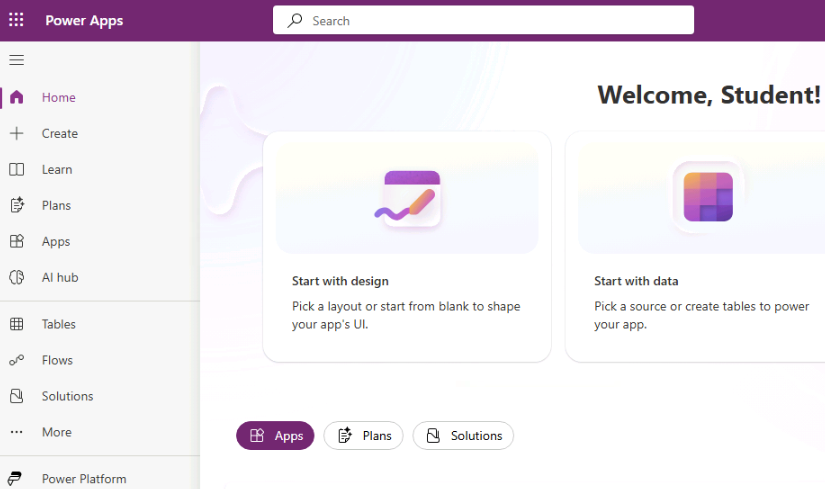The image size is (825, 489).
Task: Choose the Start with design card title
Action: pos(340,281)
